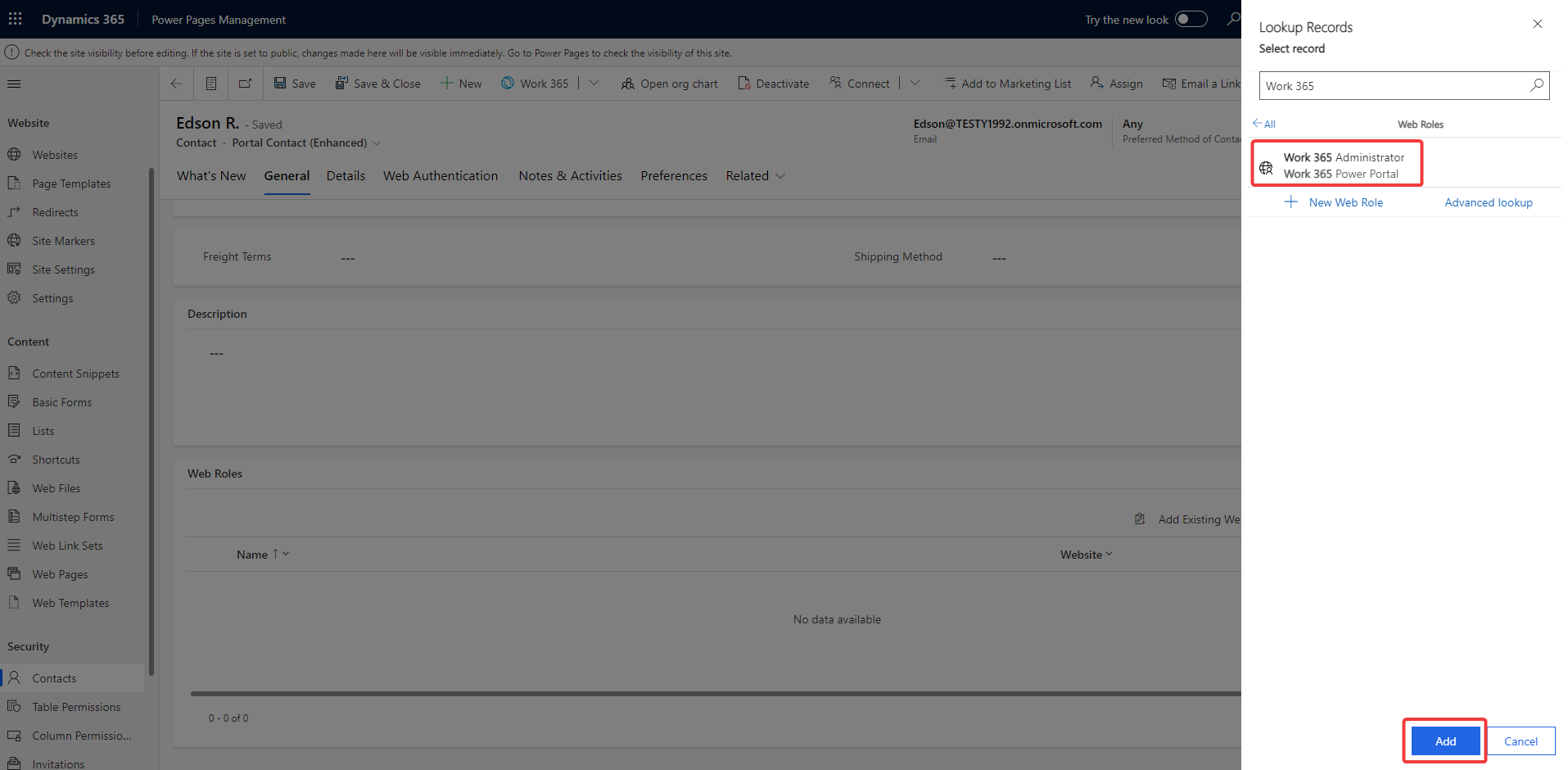Open record in new window icon
Screen dimensions: 1568x770
(245, 84)
